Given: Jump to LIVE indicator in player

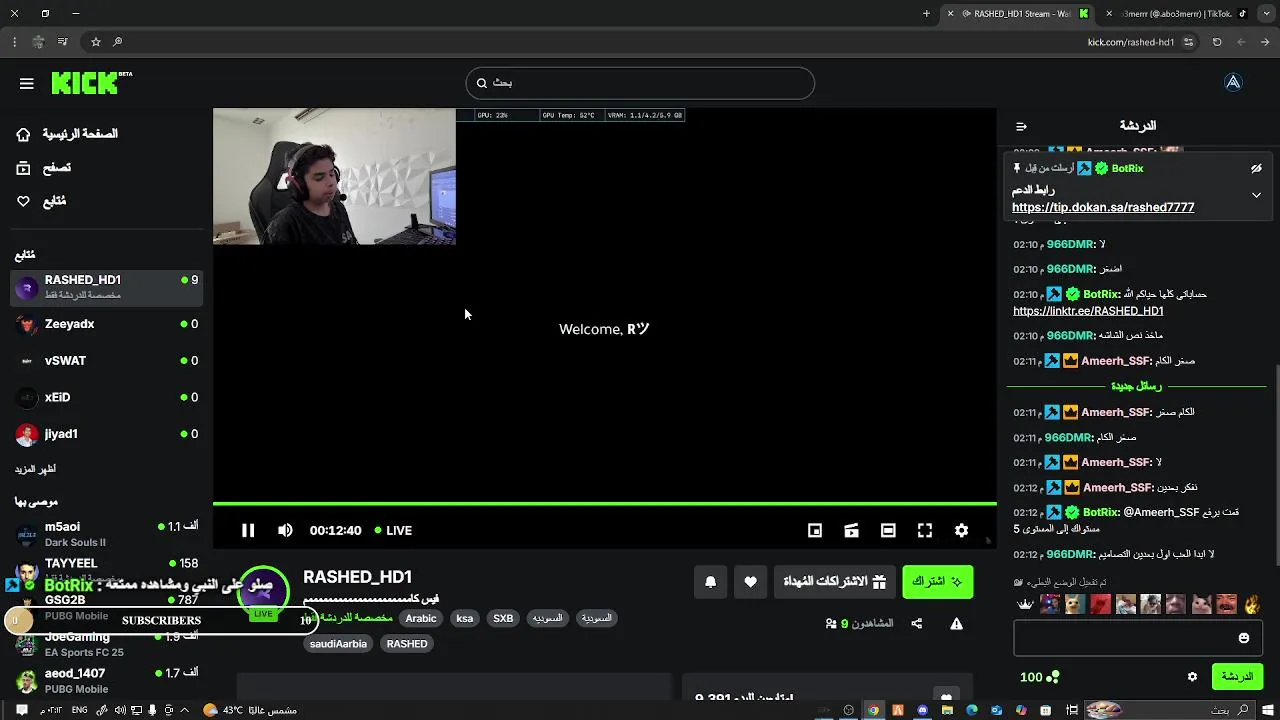Looking at the screenshot, I should coord(393,530).
